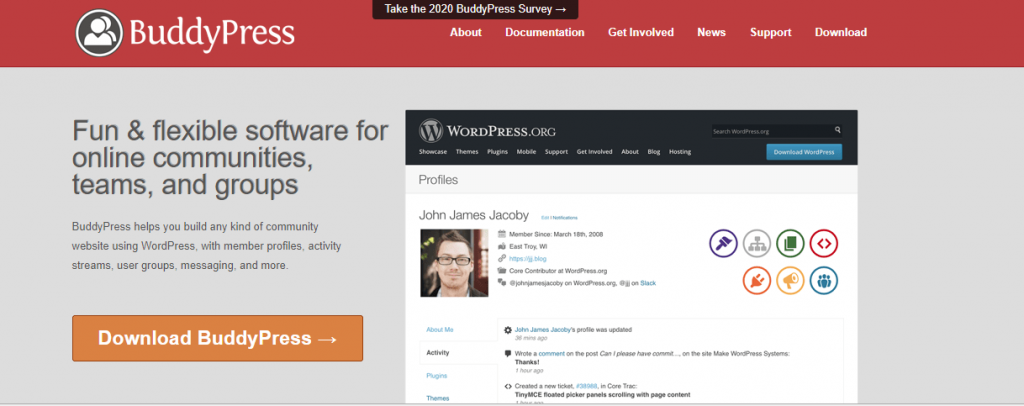
Task: Click icon beside Core Contributor at WordPress.org
Action: coord(502,271)
